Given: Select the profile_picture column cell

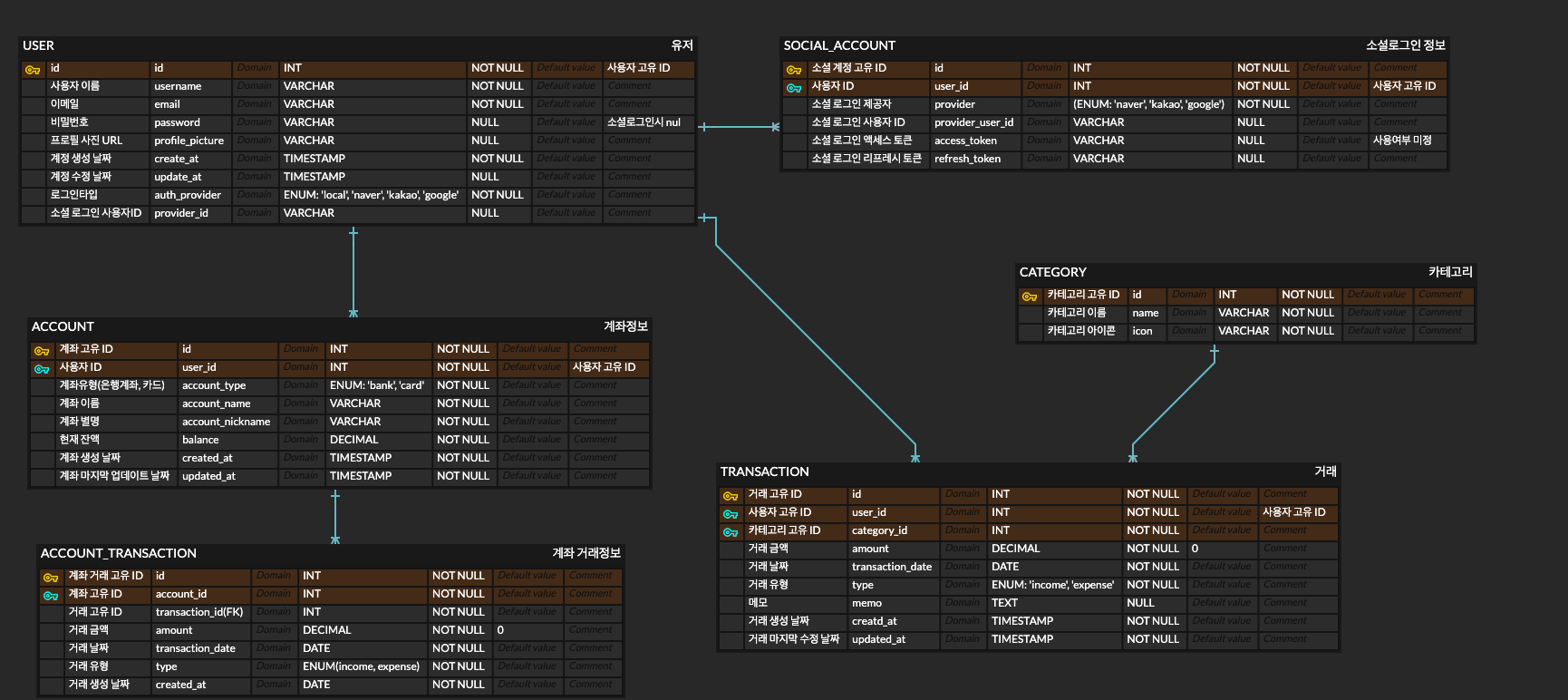Looking at the screenshot, I should 191,141.
